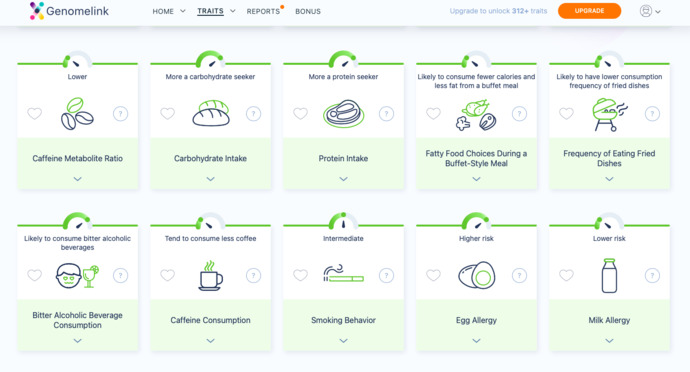Screen dimensions: 690x372
Task: Open help question mark for Carbohydrate Intake
Action: pos(253,114)
